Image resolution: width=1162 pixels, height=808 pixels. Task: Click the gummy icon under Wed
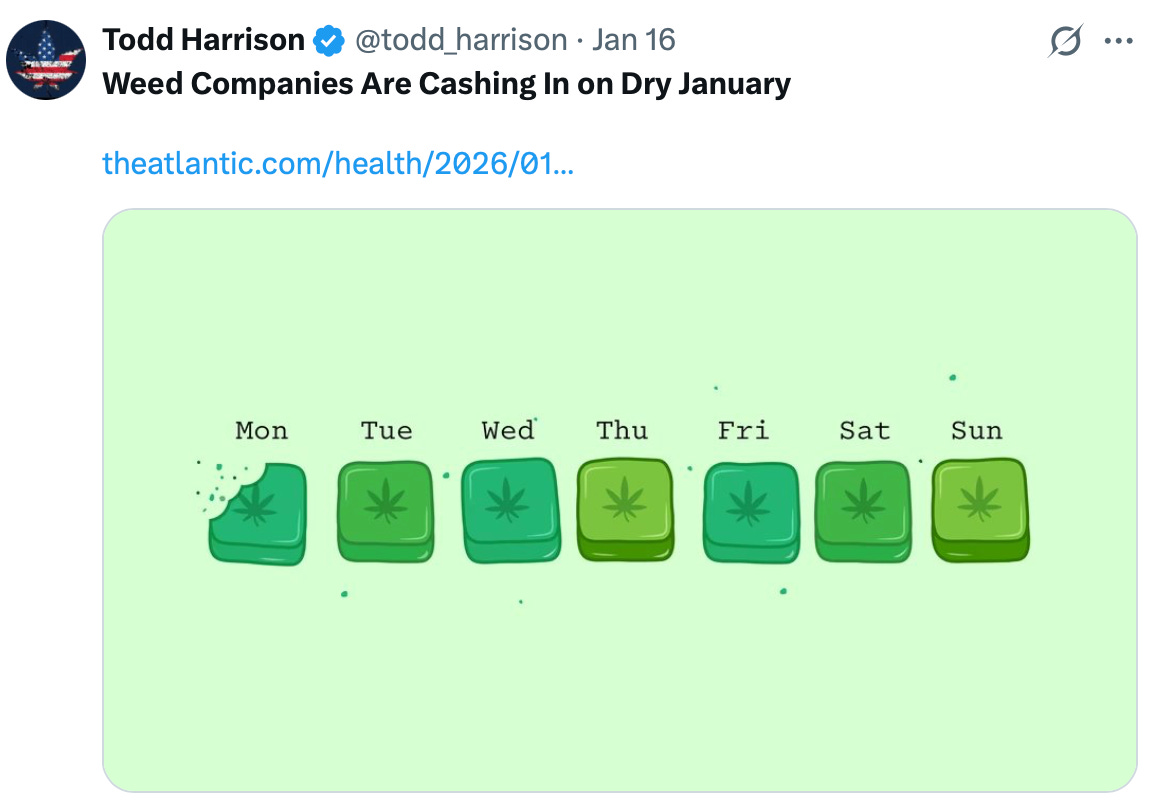(x=509, y=510)
